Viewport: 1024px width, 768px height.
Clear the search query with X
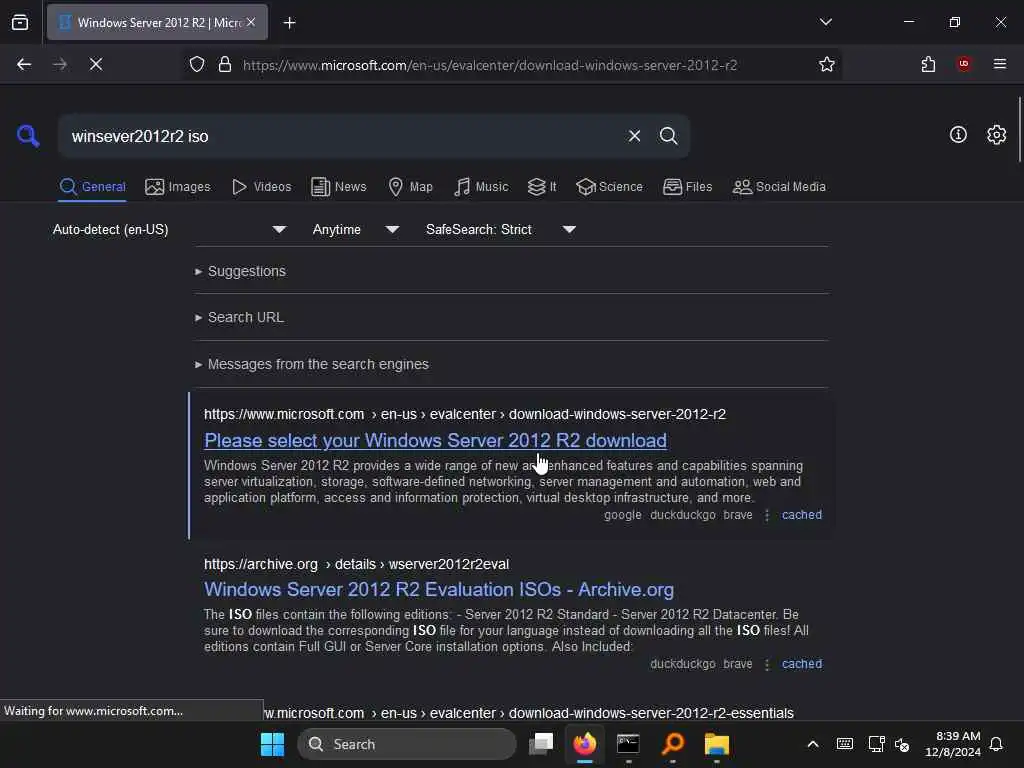coord(634,136)
